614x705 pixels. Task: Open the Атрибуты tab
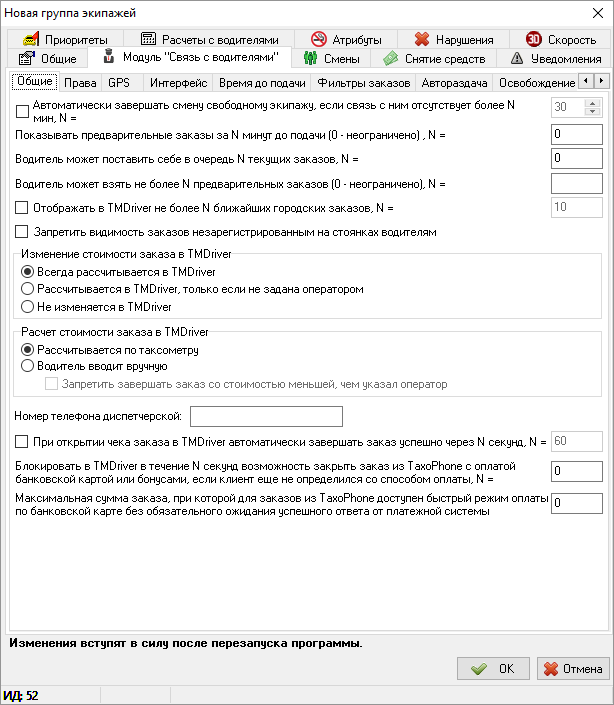346,40
